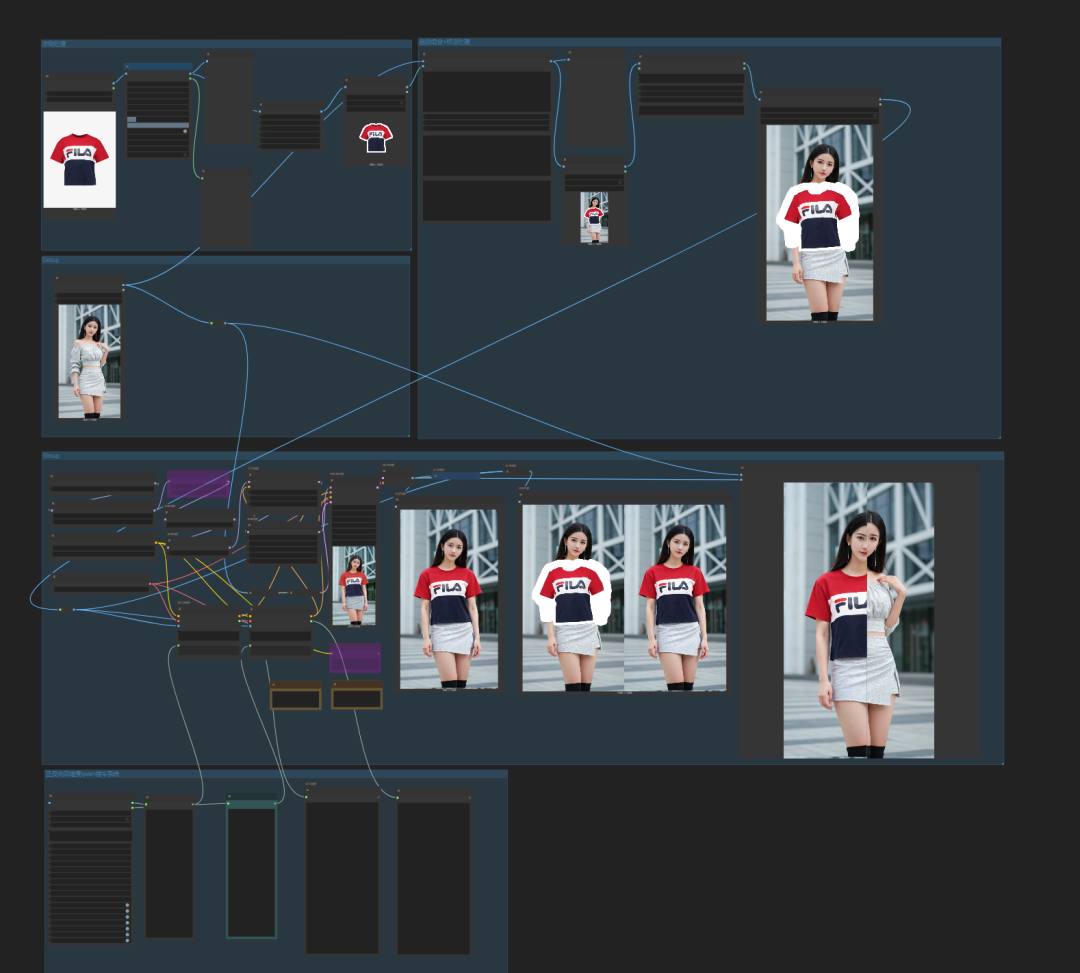Select the small dark-blue node atop lower group
The height and width of the screenshot is (973, 1080).
[457, 476]
